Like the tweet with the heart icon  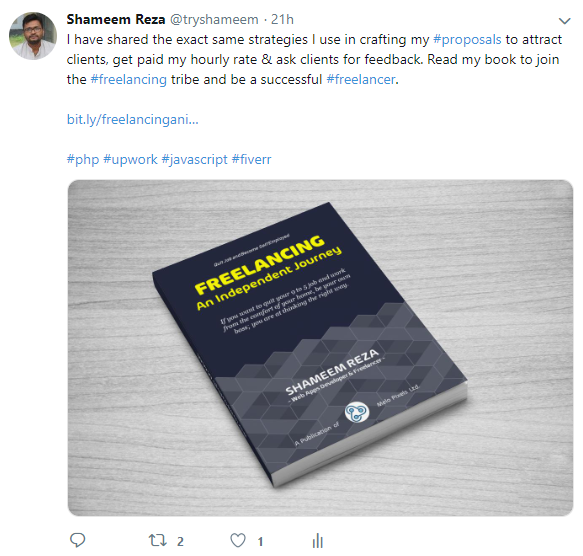(238, 540)
